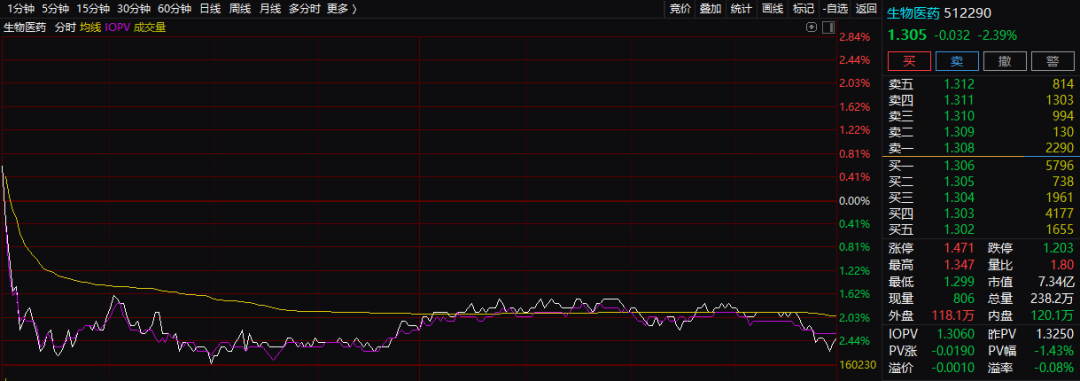Click the 卖二 price 1.309
The width and height of the screenshot is (1080, 381).
959,132
